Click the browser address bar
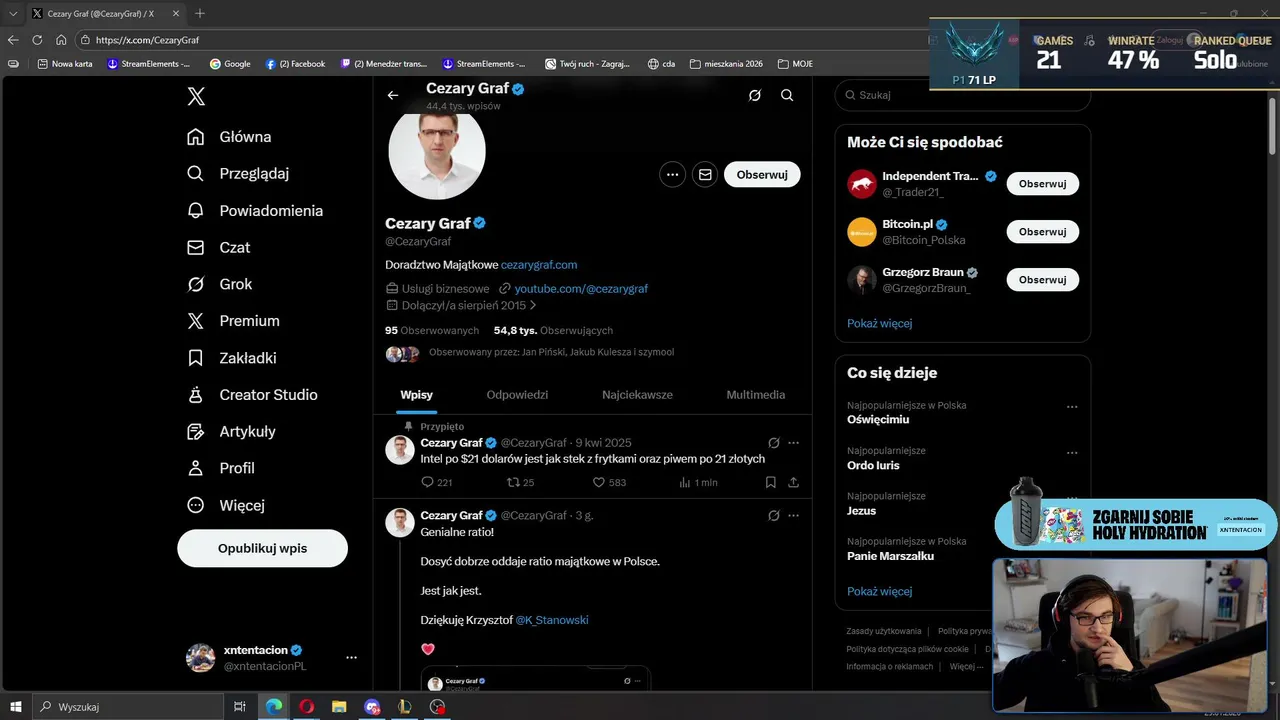The height and width of the screenshot is (720, 1280). (500, 40)
